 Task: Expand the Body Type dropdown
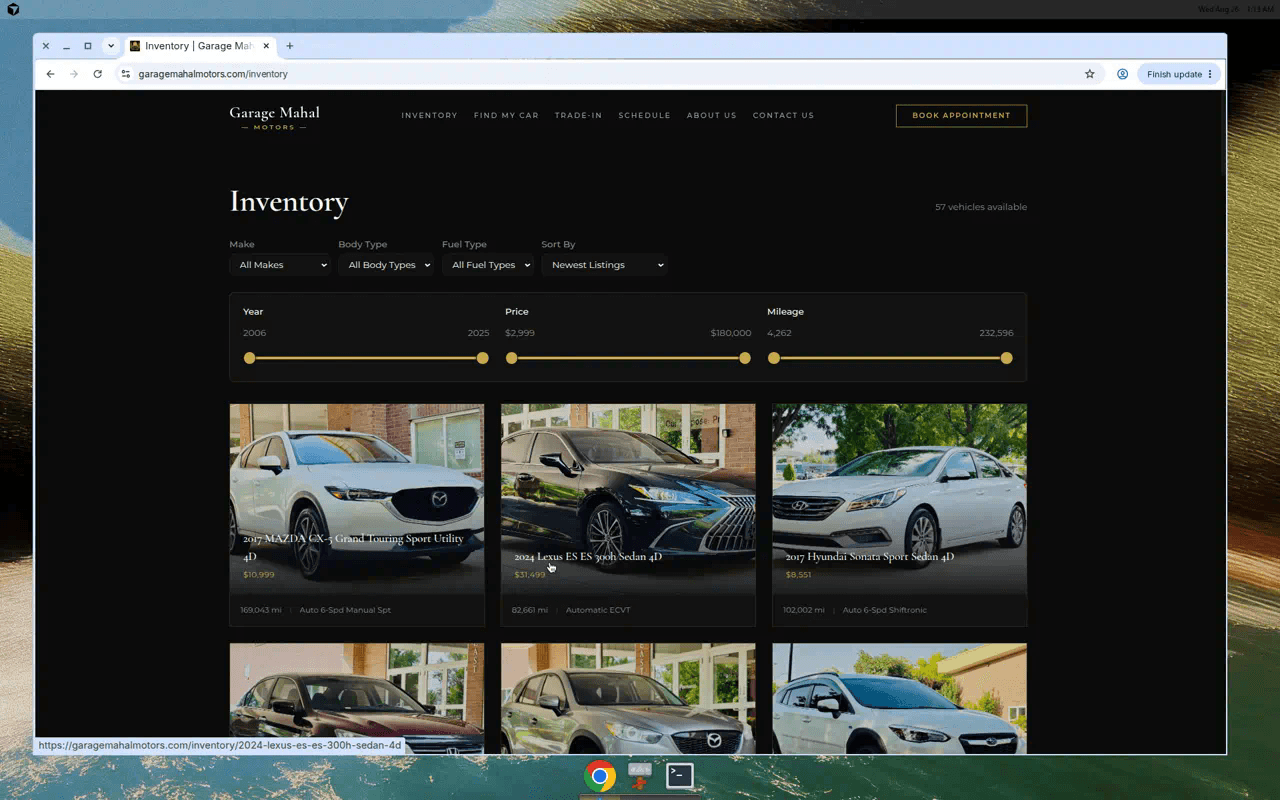(386, 265)
